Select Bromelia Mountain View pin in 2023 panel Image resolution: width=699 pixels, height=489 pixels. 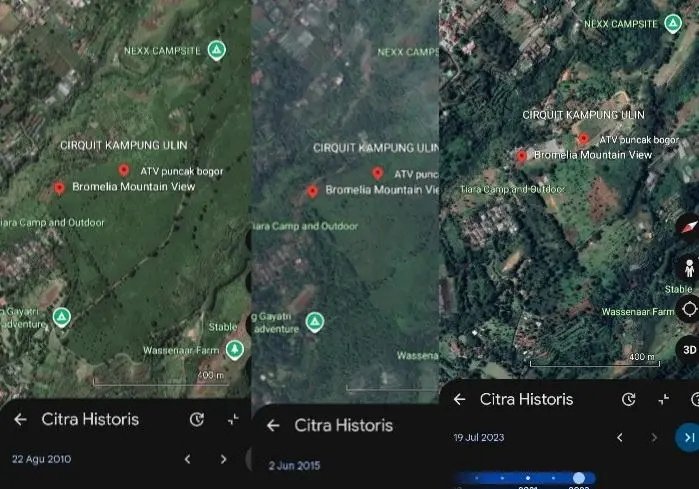point(521,156)
